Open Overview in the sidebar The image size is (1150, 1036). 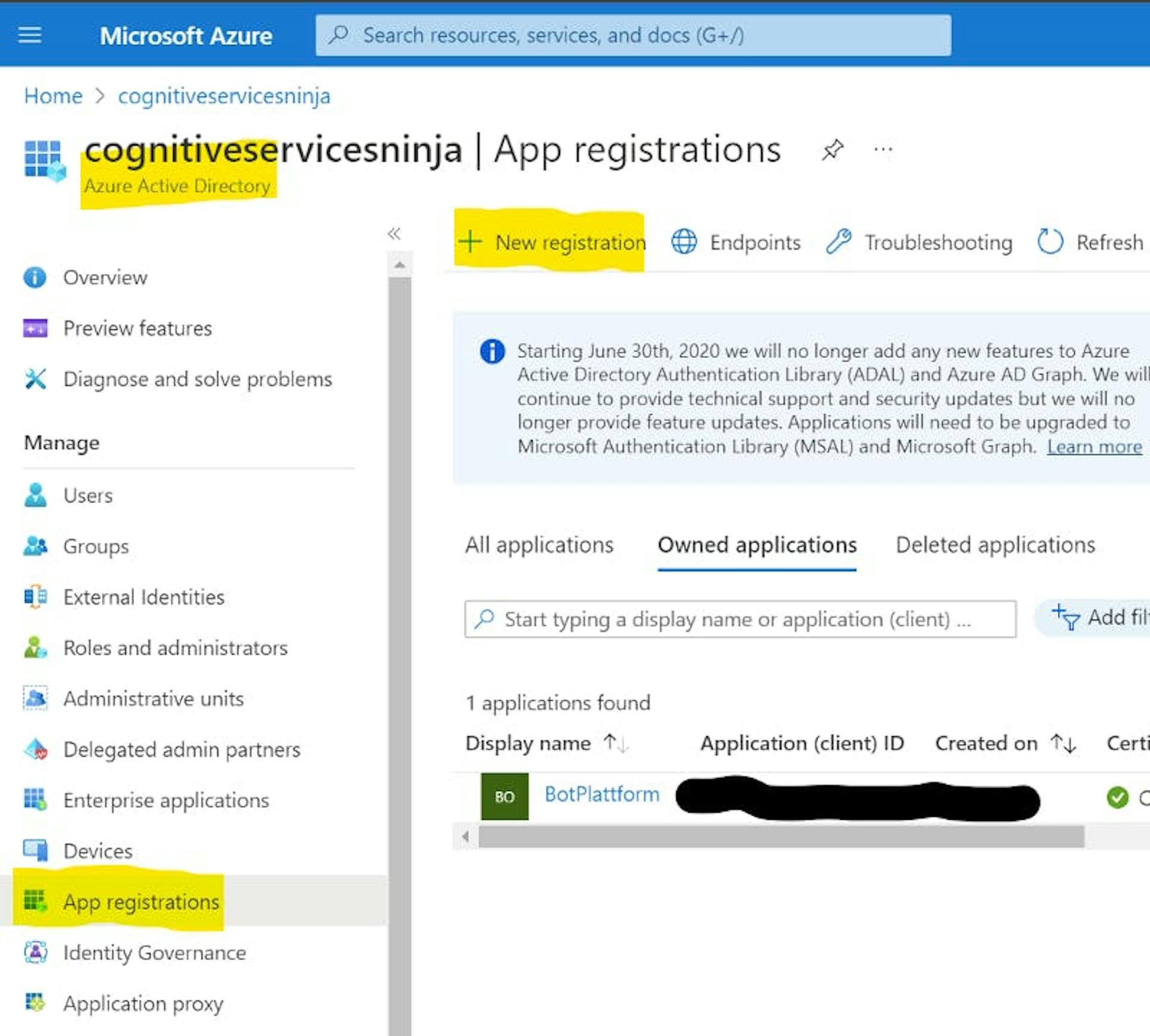point(105,278)
